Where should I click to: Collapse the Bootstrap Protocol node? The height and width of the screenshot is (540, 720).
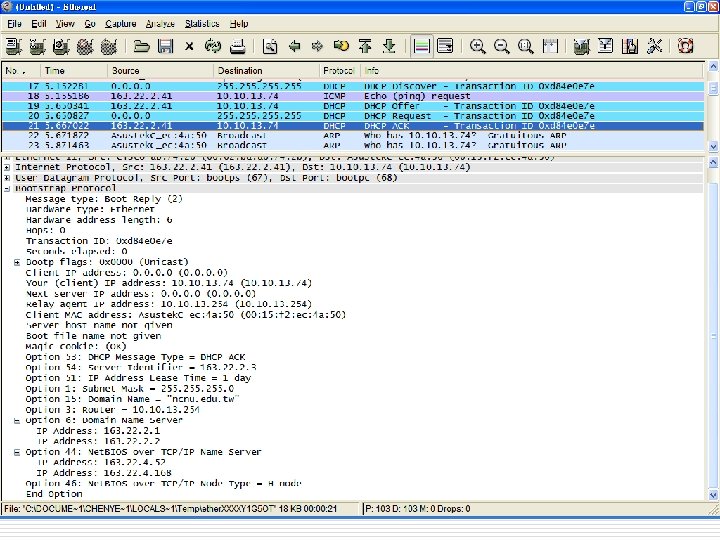coord(7,189)
